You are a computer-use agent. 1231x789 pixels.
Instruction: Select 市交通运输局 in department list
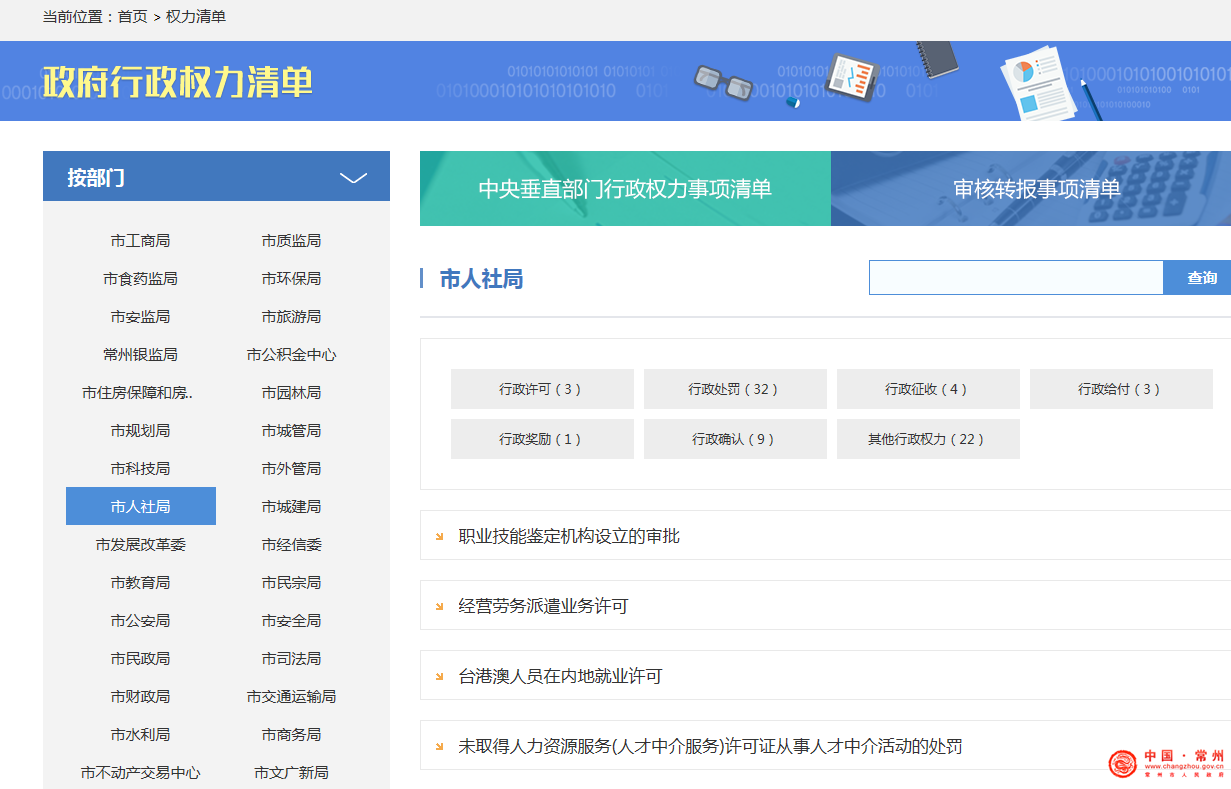pos(291,697)
